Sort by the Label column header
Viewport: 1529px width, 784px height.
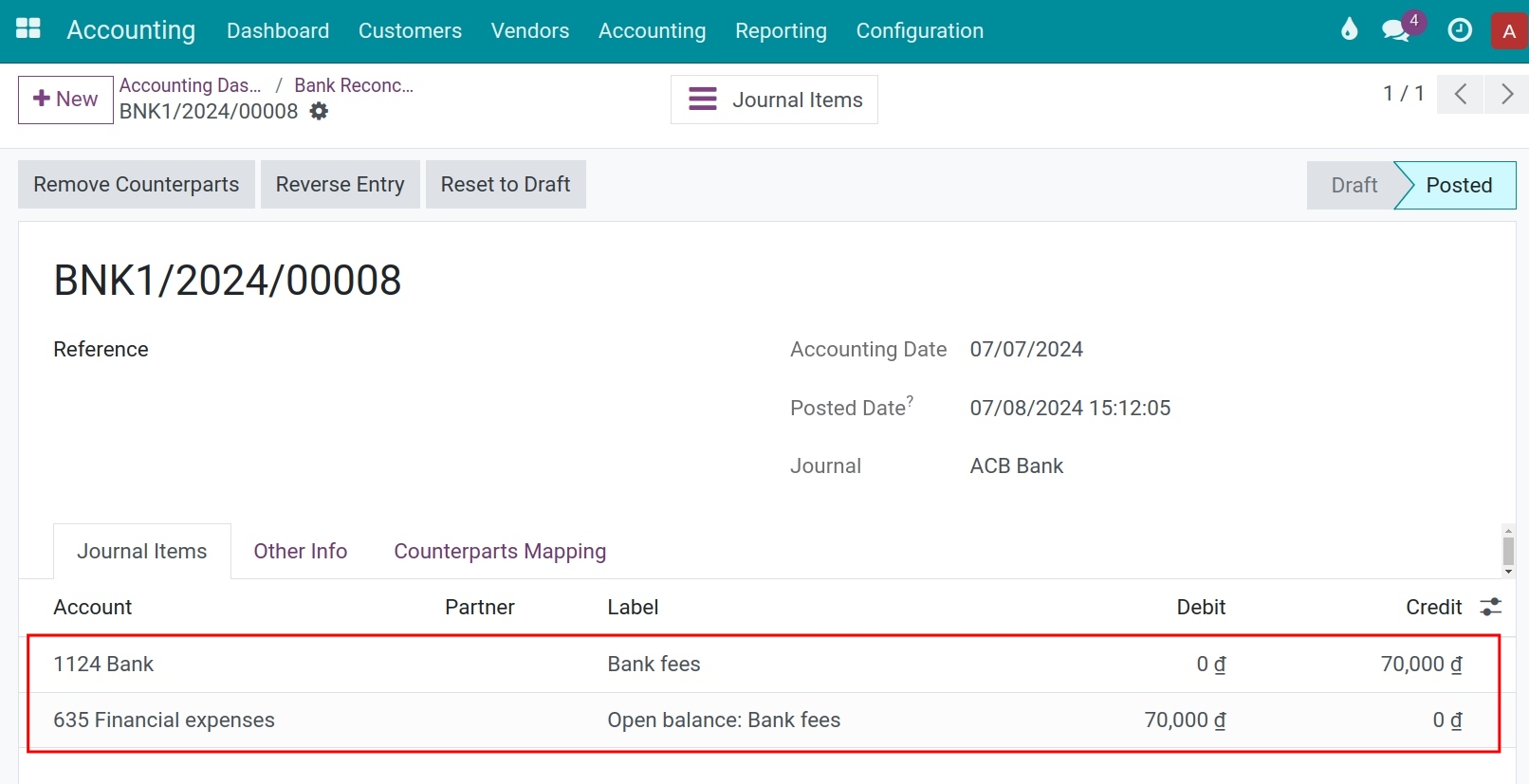tap(633, 607)
